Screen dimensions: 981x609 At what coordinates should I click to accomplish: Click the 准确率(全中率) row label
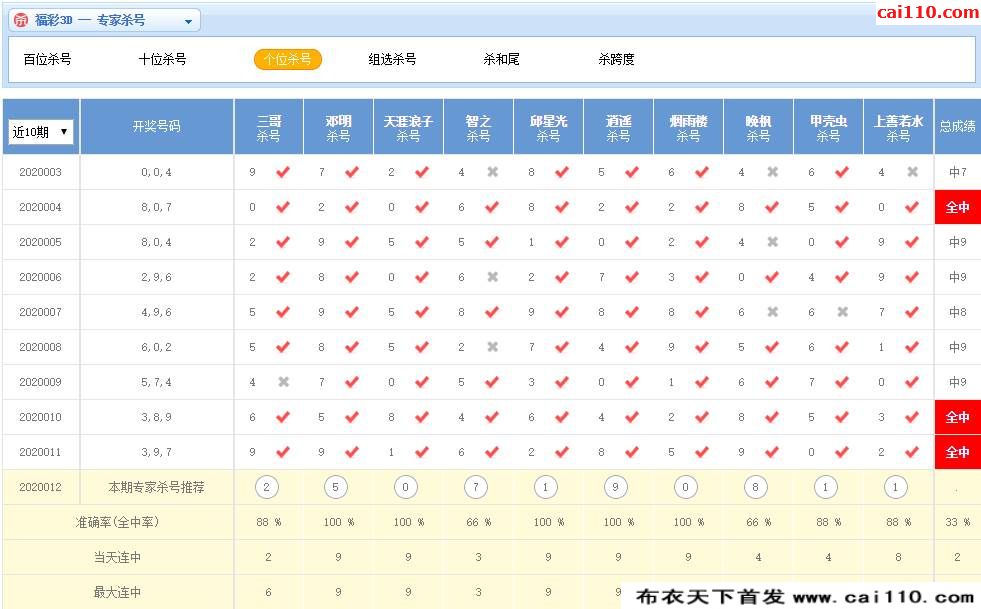(117, 523)
